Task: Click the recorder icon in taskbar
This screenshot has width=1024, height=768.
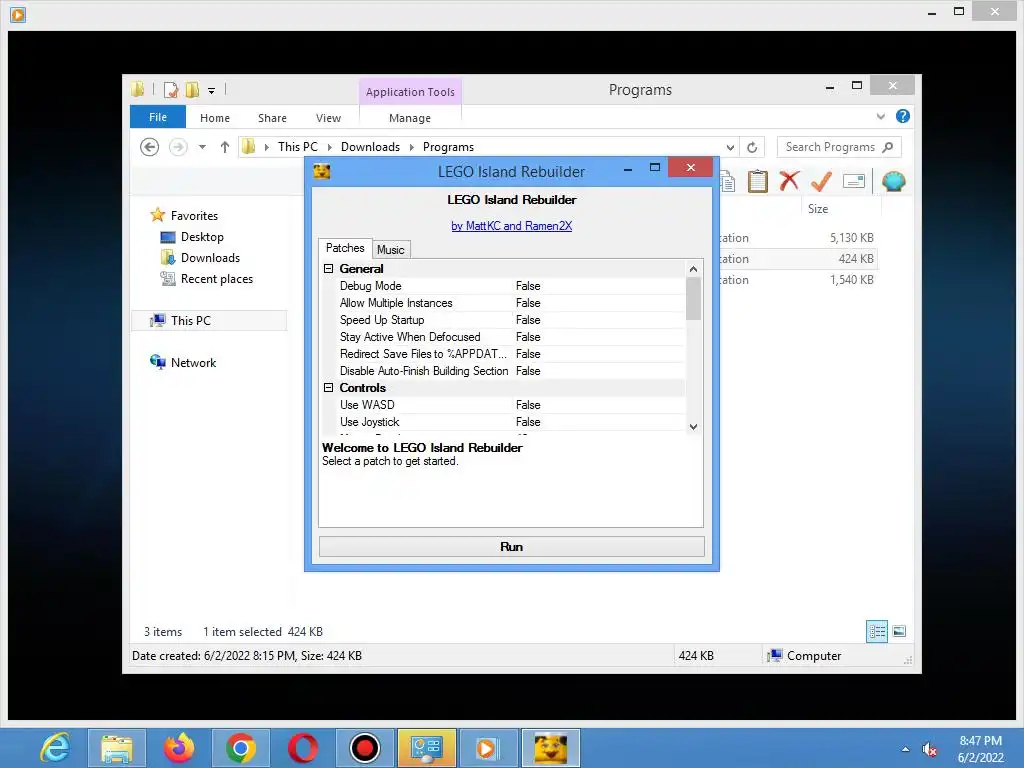Action: click(364, 748)
